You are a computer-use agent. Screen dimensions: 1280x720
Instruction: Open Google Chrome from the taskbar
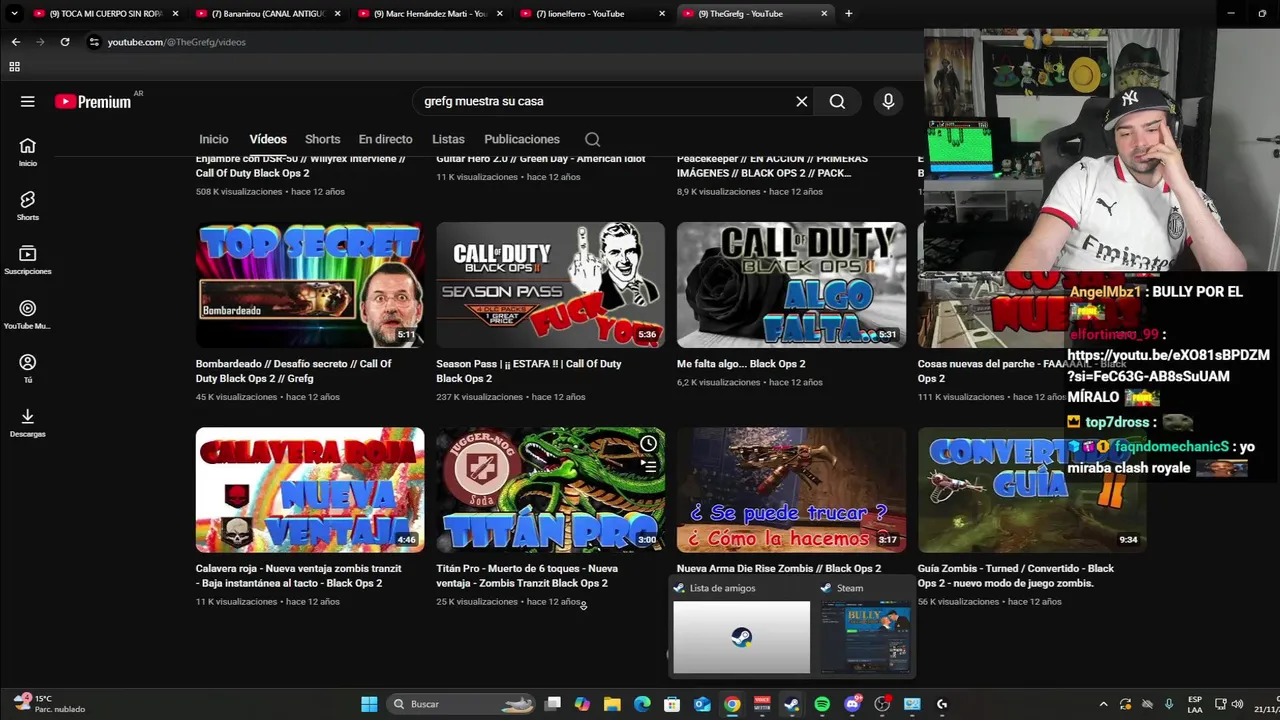coord(732,704)
